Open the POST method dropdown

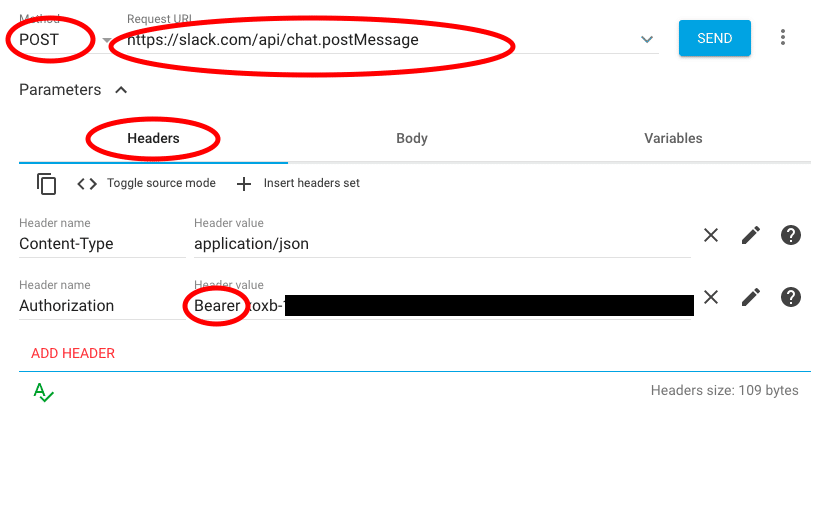point(106,41)
